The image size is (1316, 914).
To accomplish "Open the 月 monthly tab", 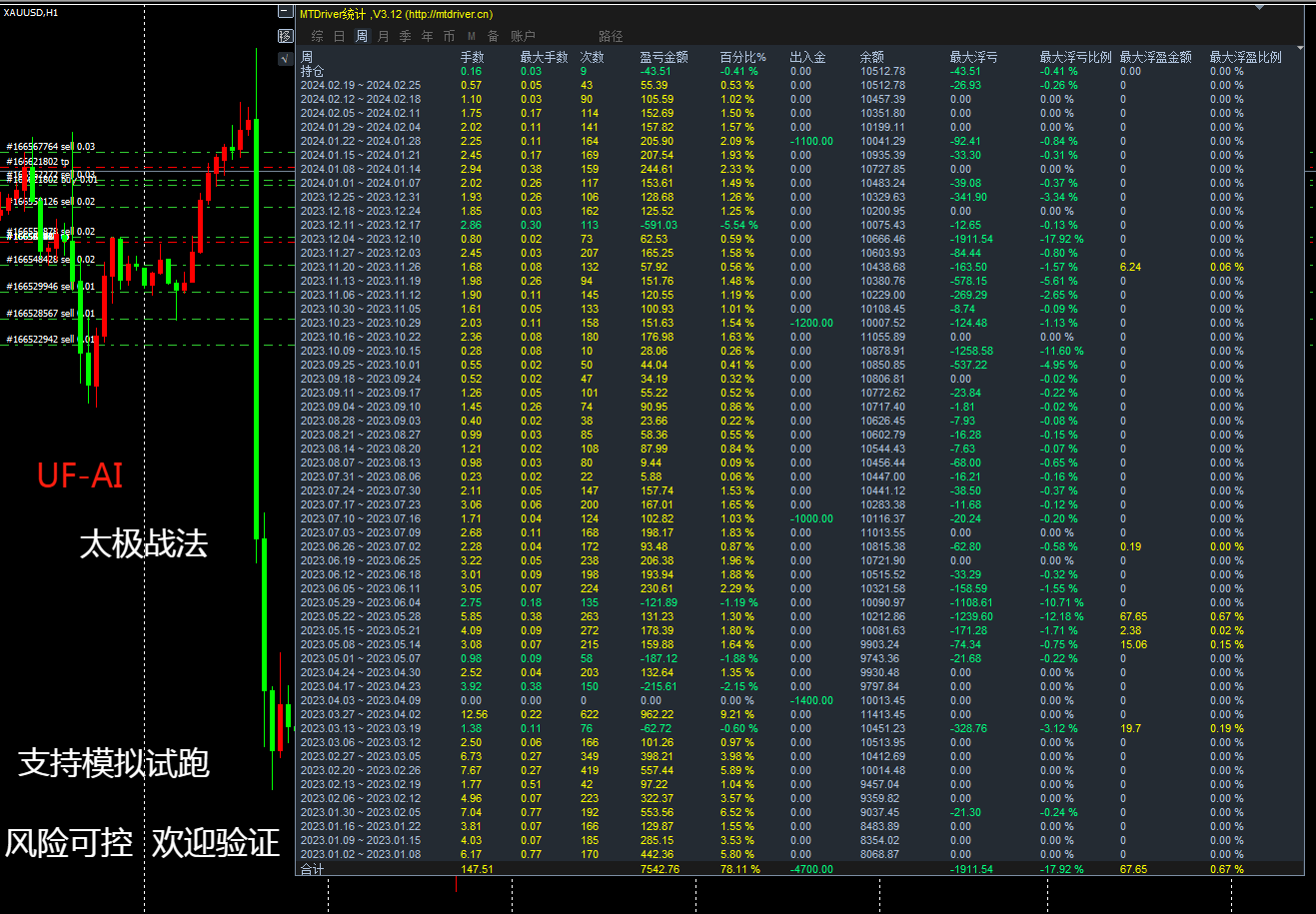I will click(384, 36).
